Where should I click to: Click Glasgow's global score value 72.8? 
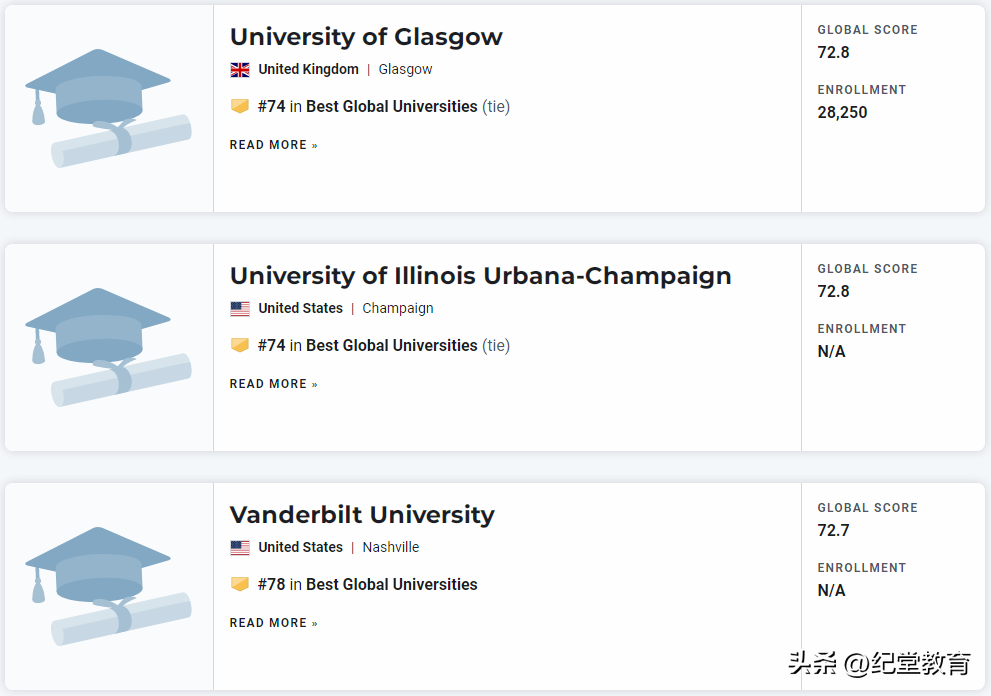833,52
